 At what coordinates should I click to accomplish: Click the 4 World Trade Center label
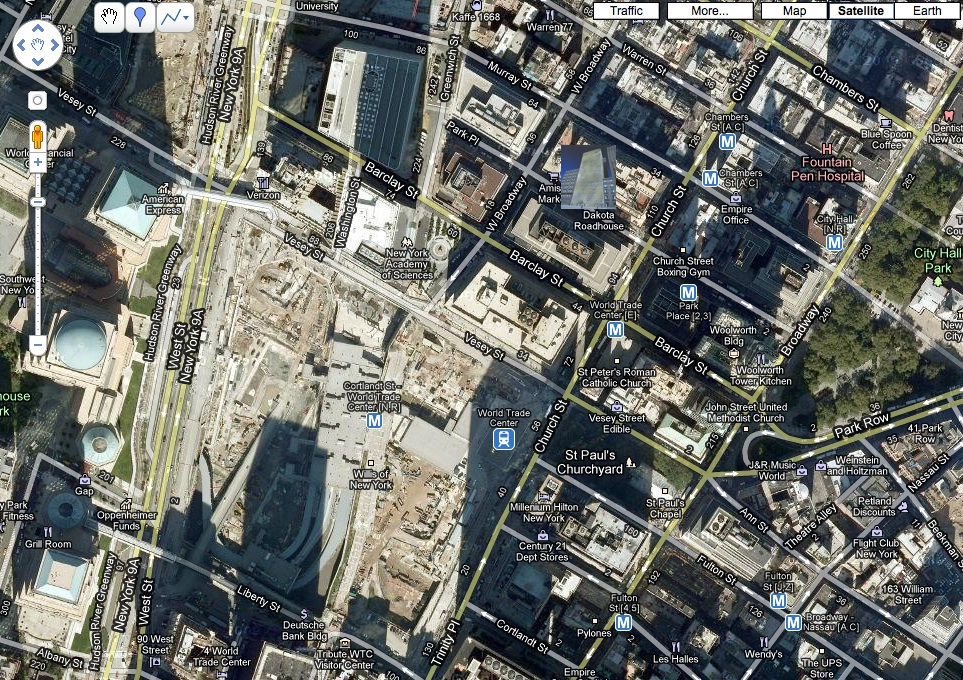coord(222,656)
